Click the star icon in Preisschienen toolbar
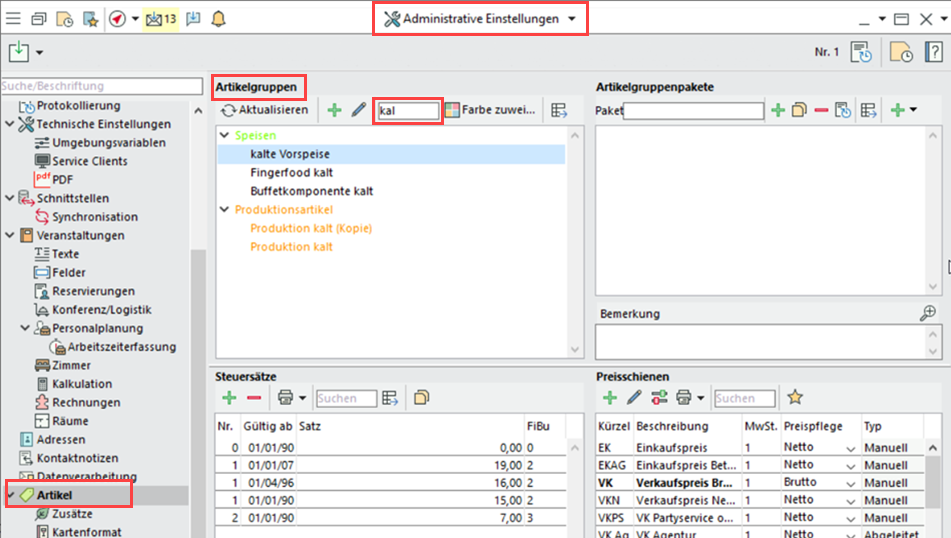951x538 pixels. pyautogui.click(x=795, y=398)
